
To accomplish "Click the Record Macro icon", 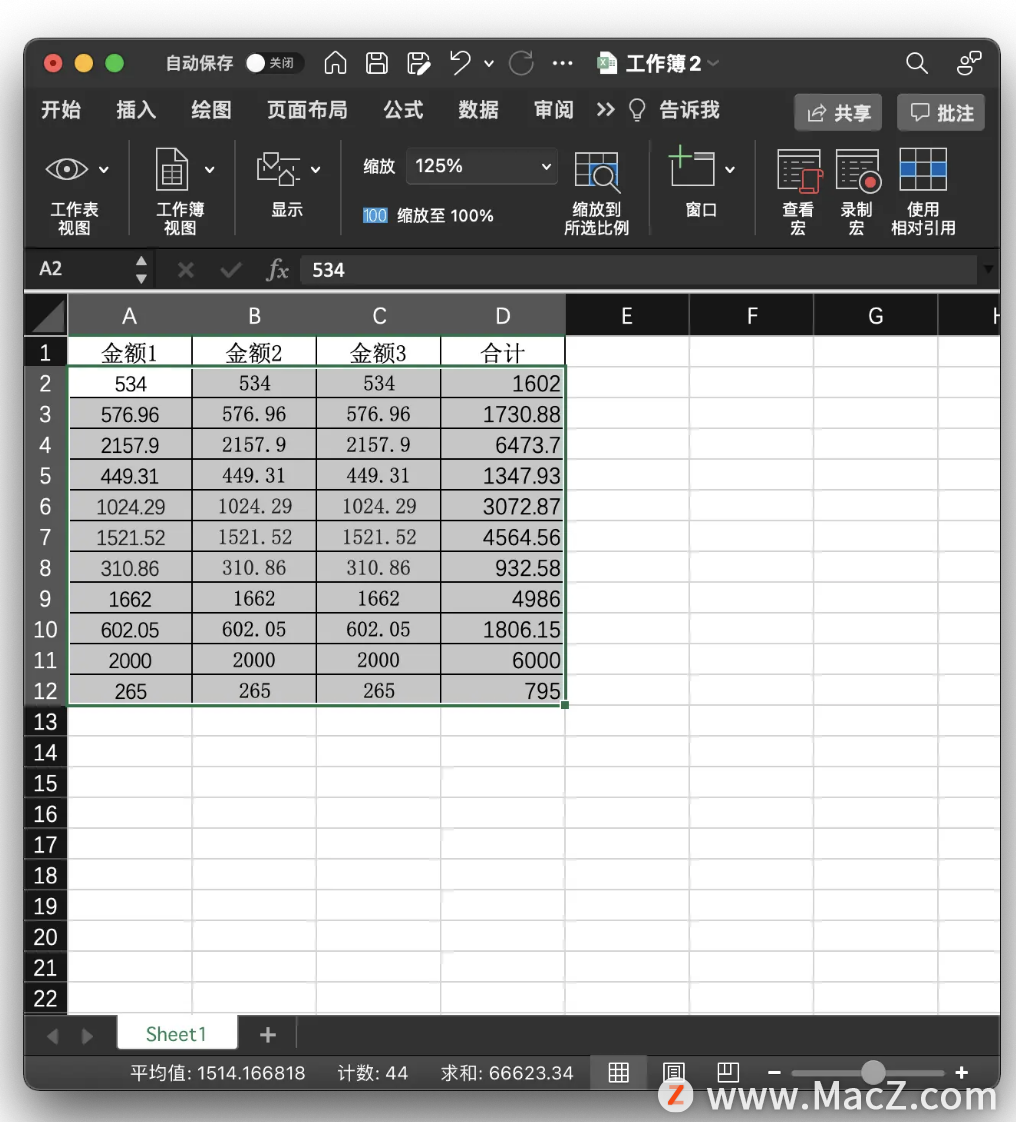I will click(x=857, y=170).
